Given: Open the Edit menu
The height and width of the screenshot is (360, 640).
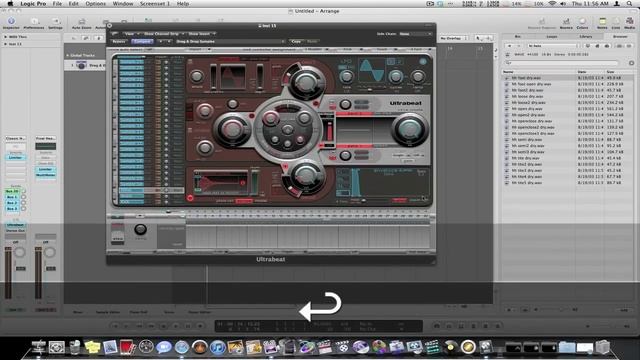Looking at the screenshot, I should click(x=73, y=4).
